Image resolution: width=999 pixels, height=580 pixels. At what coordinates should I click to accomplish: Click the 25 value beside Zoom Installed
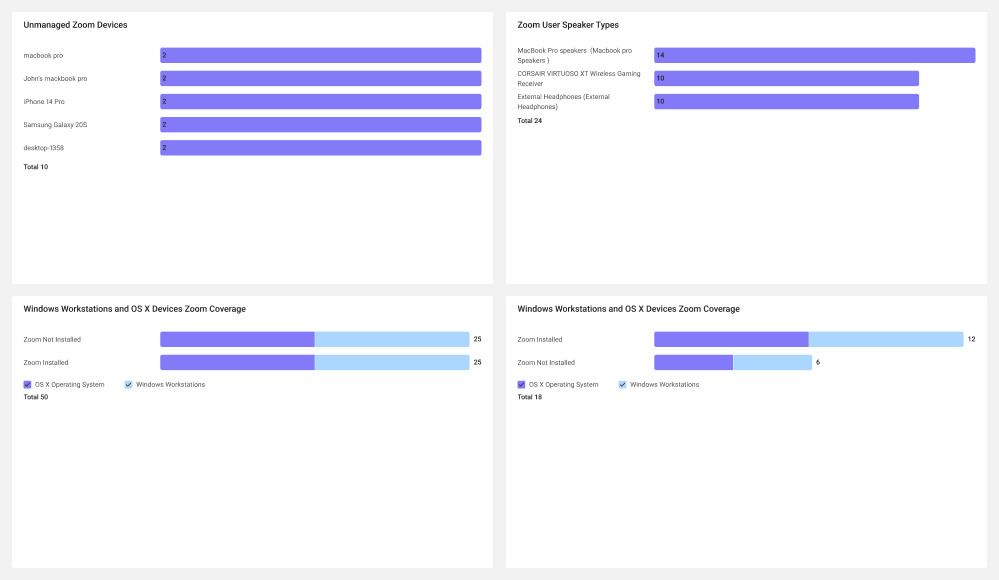477,362
